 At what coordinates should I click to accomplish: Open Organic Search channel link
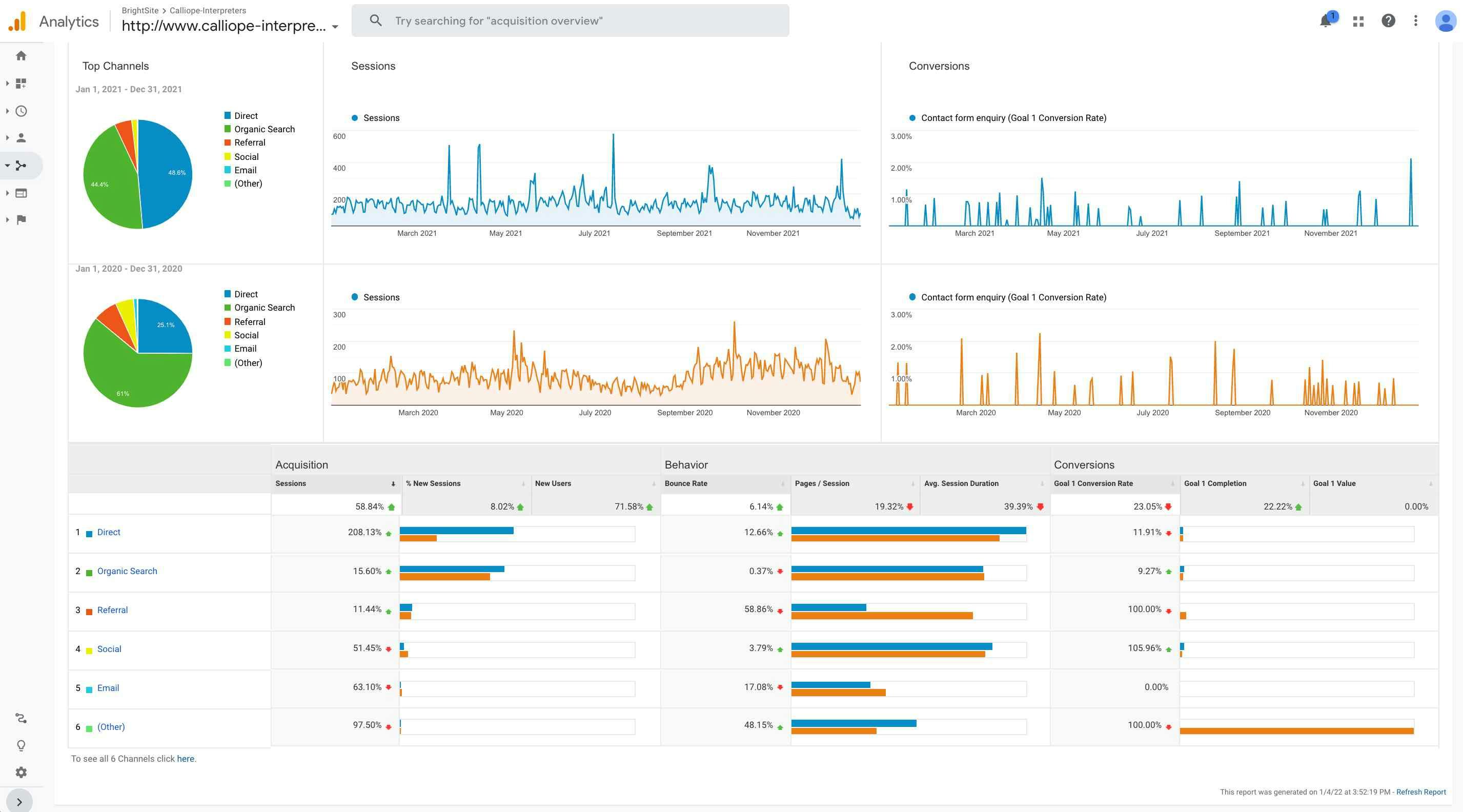click(127, 571)
